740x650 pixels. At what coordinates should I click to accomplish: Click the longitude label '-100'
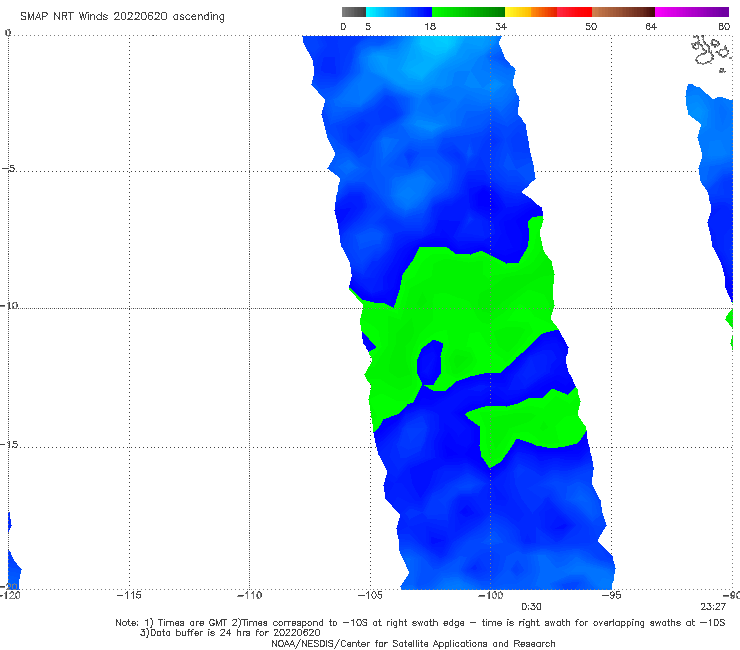click(490, 595)
